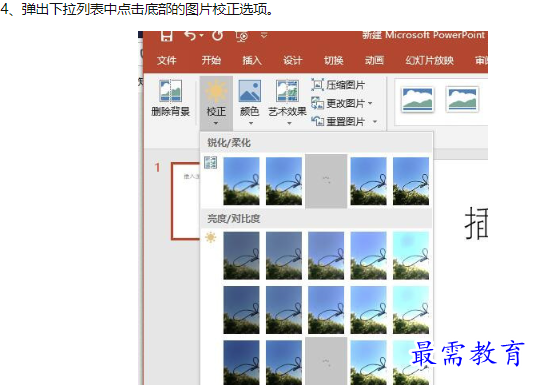This screenshot has width=533, height=385.
Task: Click the 删除背景 button icon
Action: (171, 91)
